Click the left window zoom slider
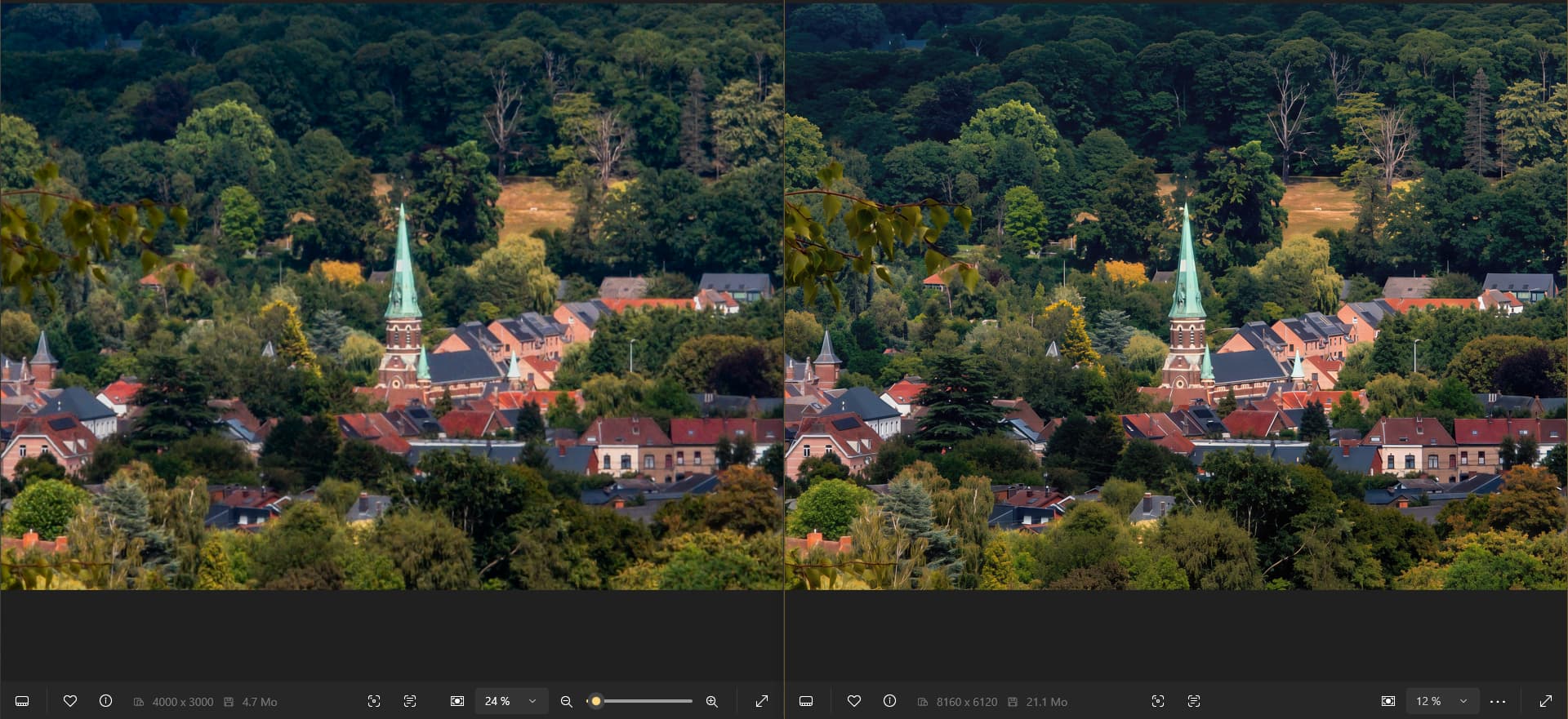This screenshot has height=719, width=1568. coord(639,701)
